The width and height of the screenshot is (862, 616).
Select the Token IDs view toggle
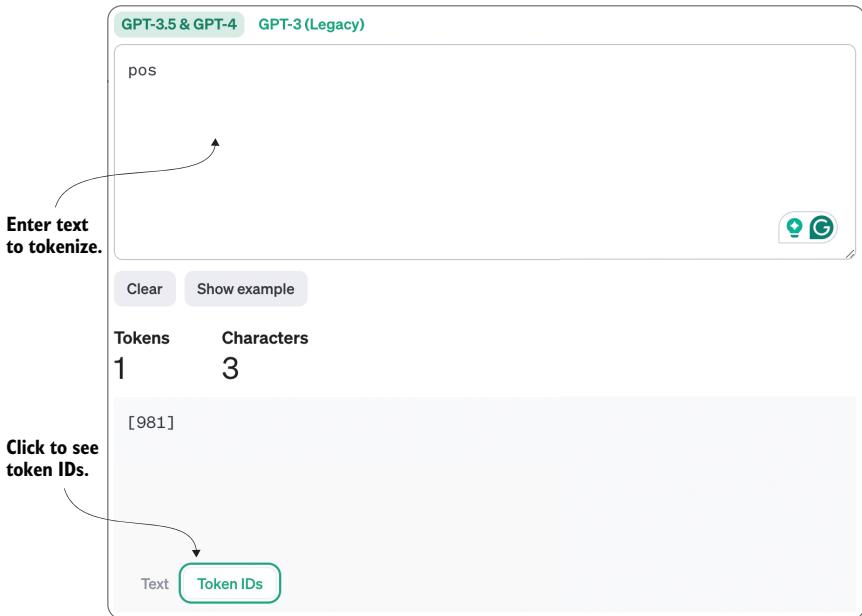[x=230, y=584]
